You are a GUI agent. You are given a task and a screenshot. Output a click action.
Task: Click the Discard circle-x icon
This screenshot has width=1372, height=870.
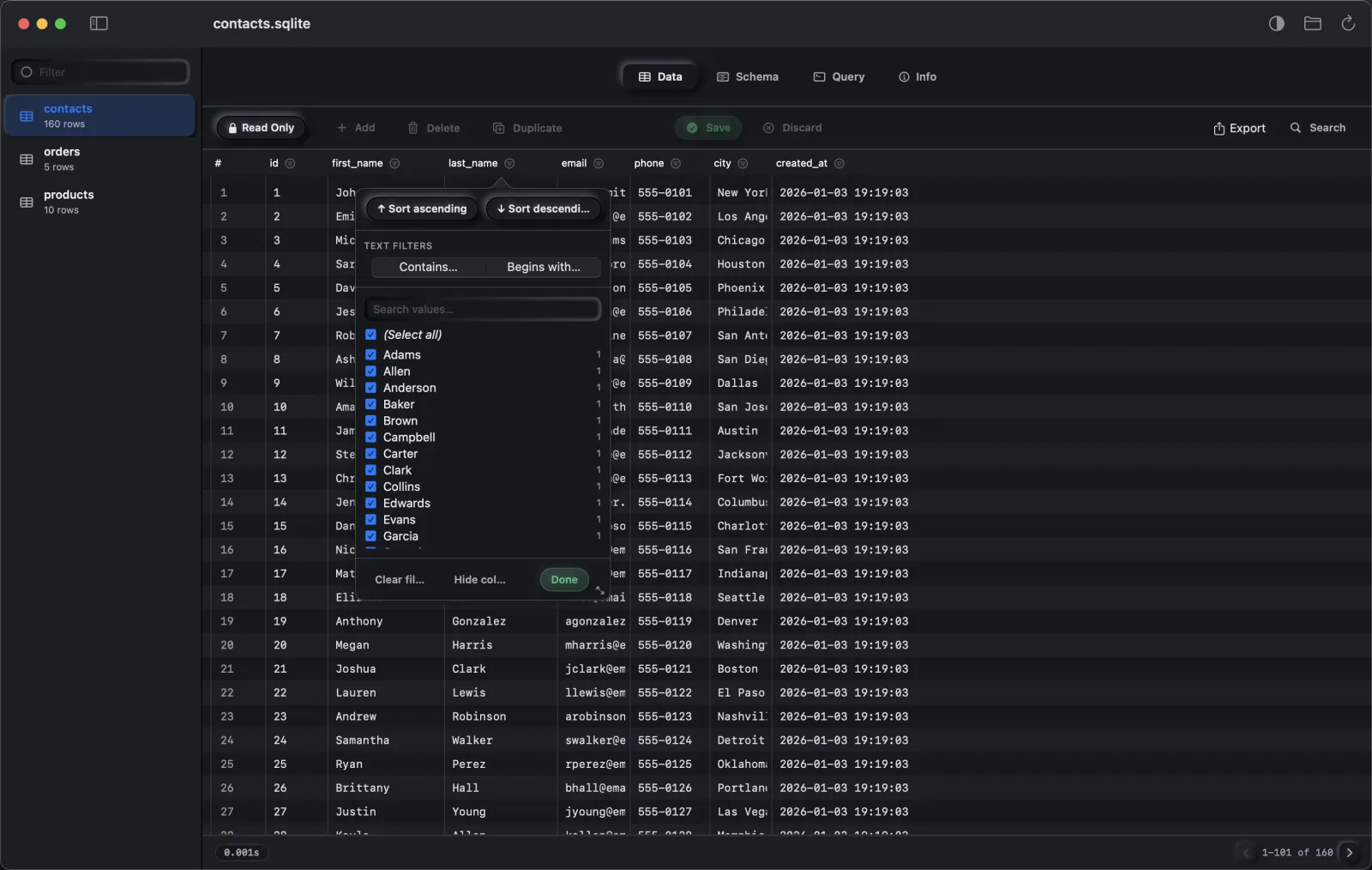768,128
